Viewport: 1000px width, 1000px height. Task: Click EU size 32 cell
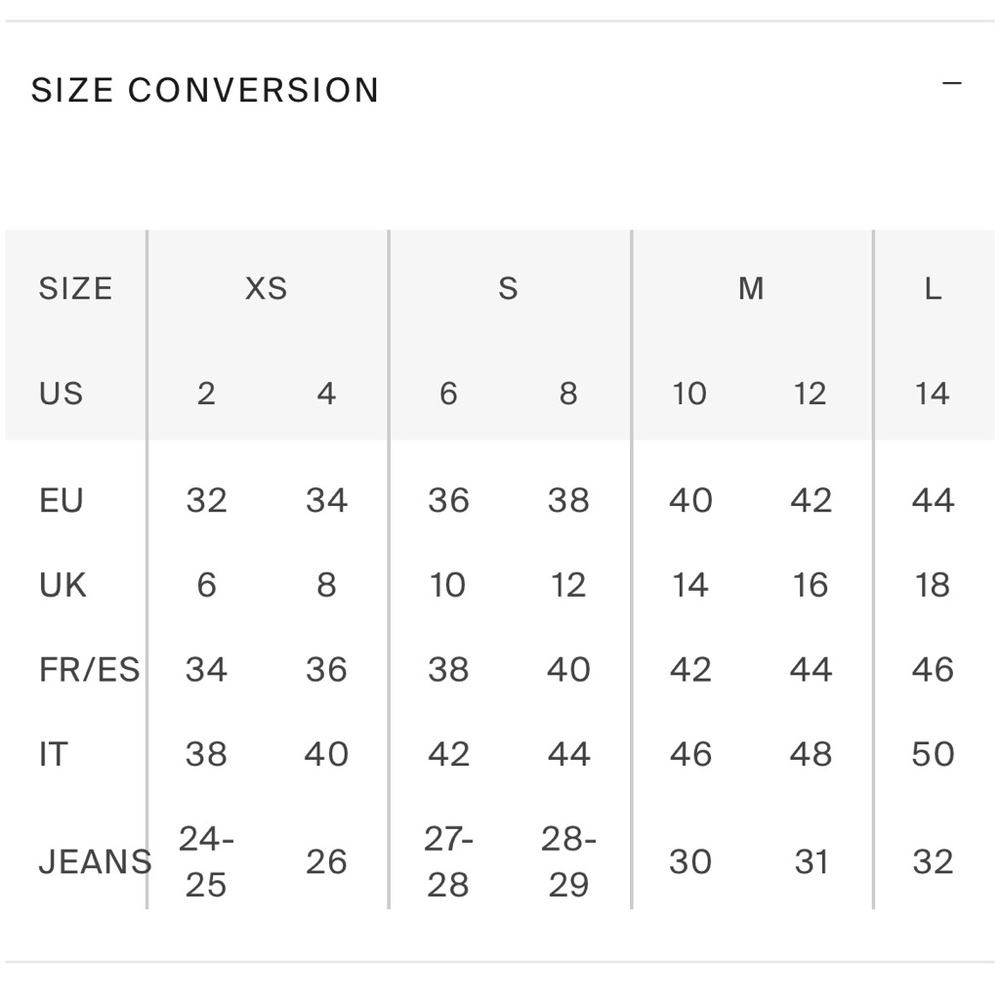pyautogui.click(x=206, y=500)
